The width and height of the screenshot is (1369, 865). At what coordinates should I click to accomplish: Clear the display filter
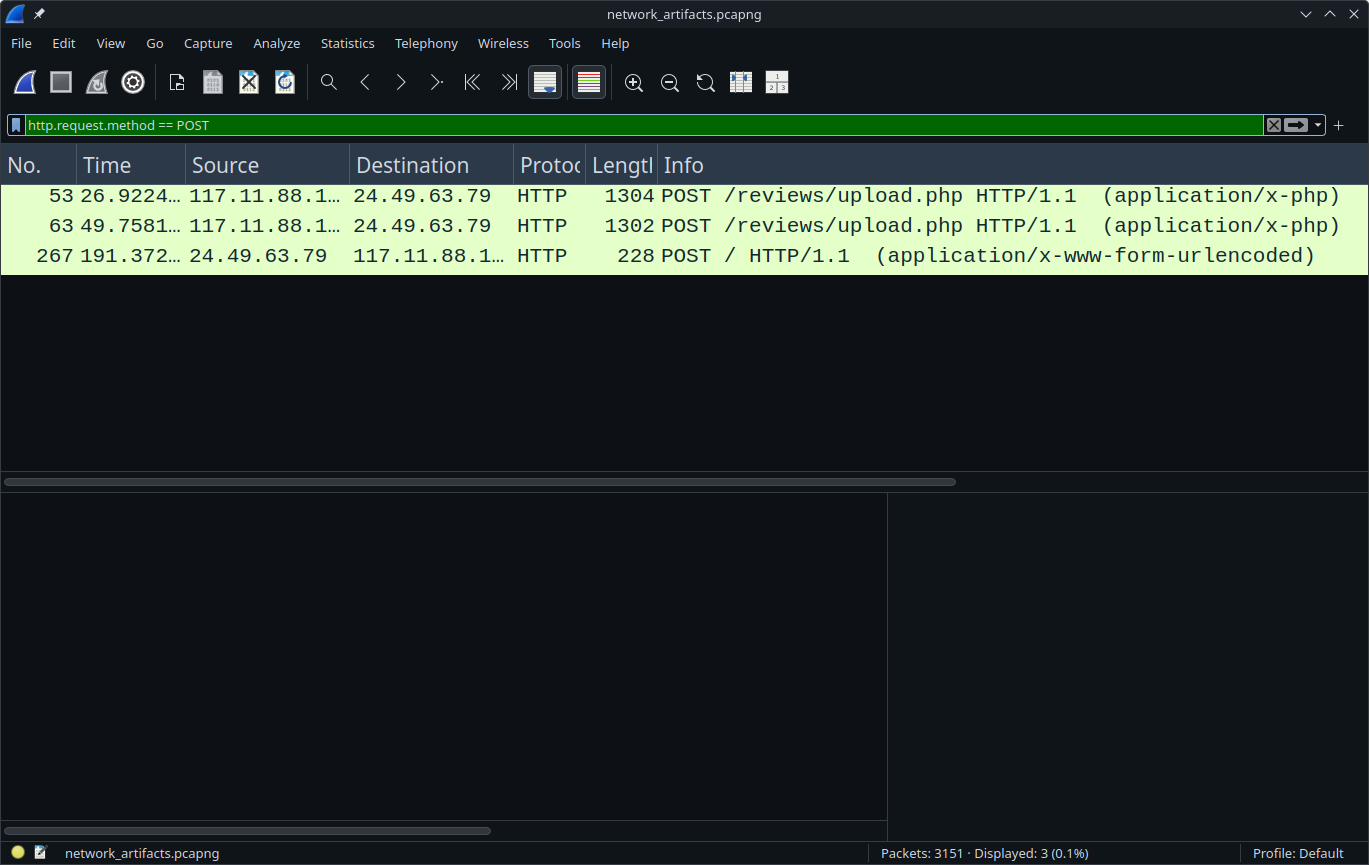tap(1273, 125)
